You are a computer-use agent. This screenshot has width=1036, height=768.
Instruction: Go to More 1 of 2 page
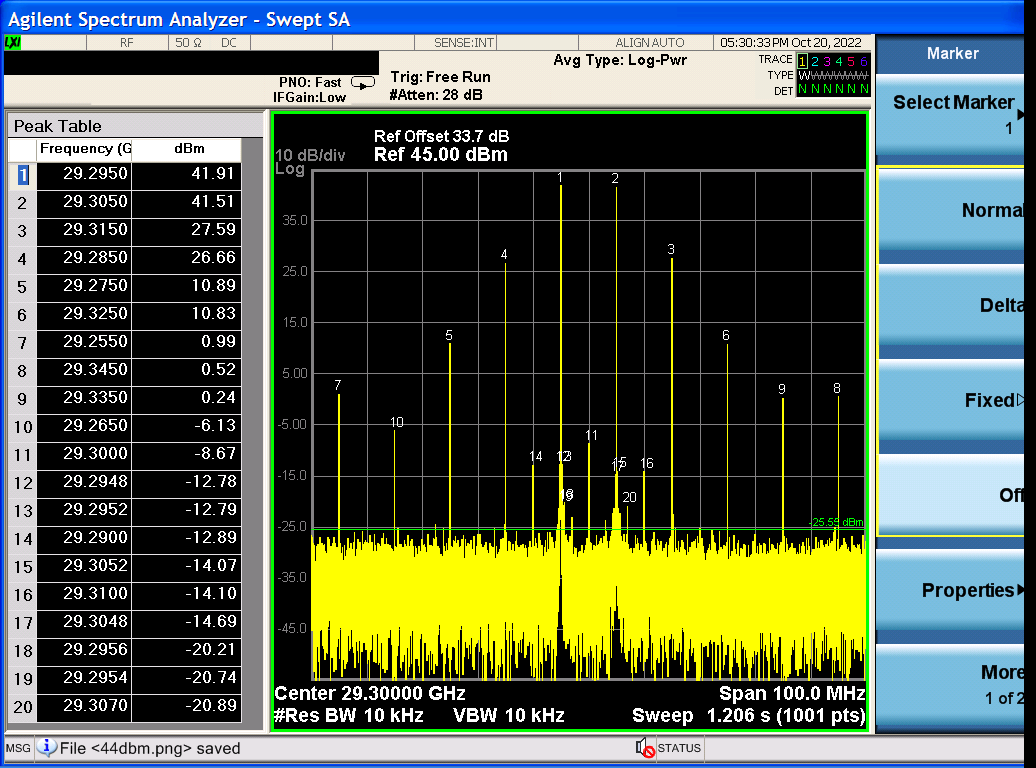[950, 685]
